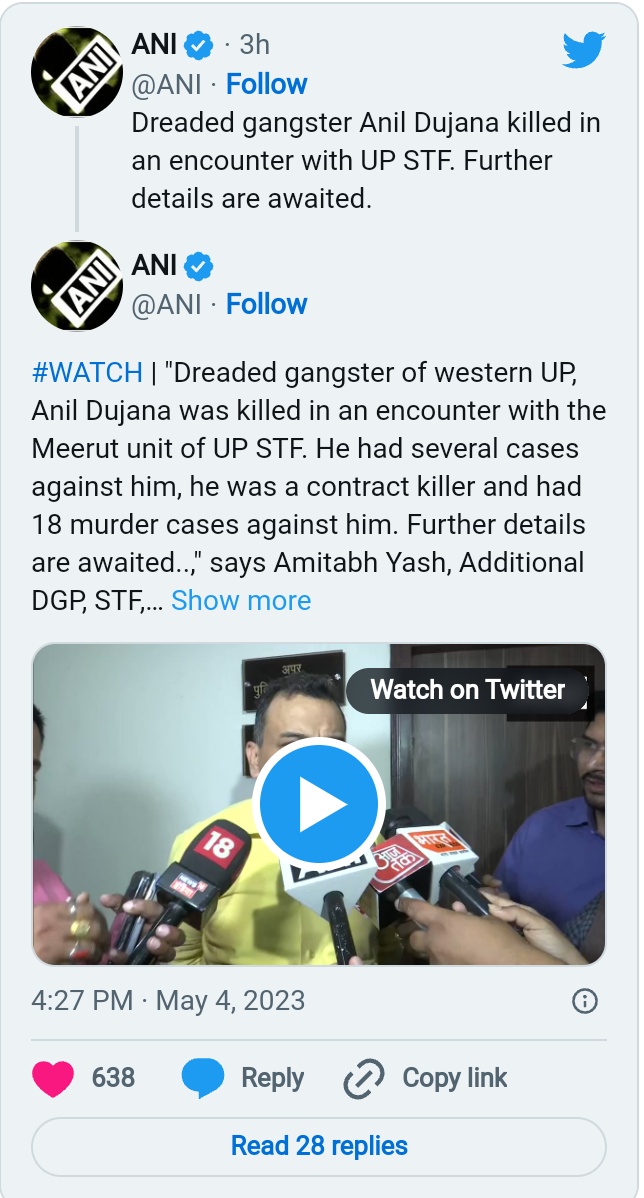The image size is (644, 1198).
Task: Click Watch on Twitter overlay
Action: (x=468, y=690)
